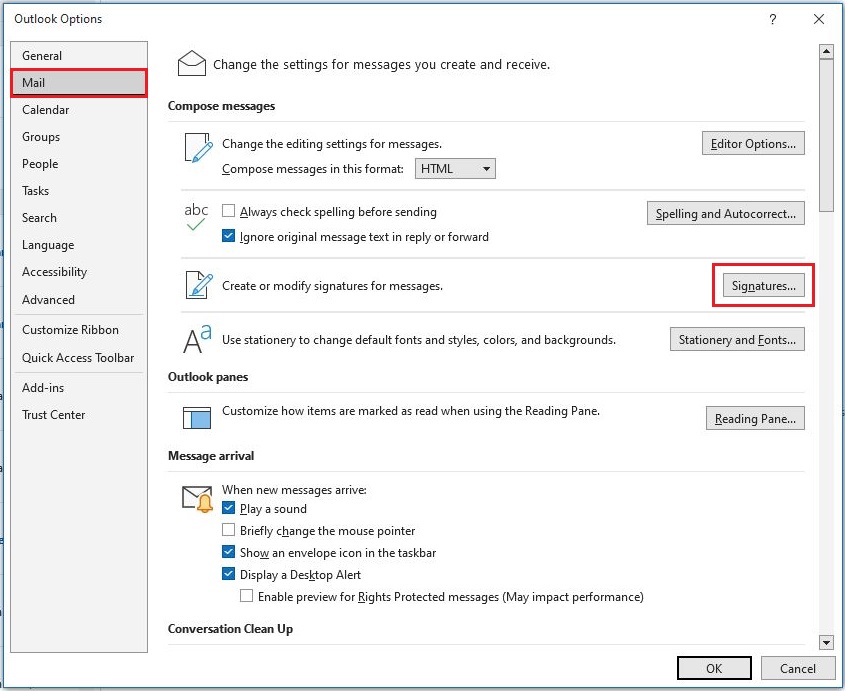
Task: Uncheck Play a sound option
Action: point(229,509)
